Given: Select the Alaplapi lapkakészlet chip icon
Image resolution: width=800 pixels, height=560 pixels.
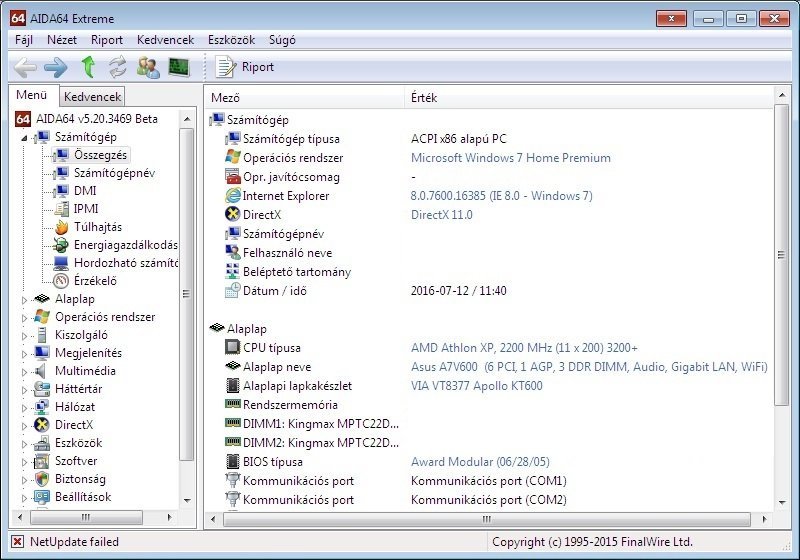Looking at the screenshot, I should click(233, 385).
